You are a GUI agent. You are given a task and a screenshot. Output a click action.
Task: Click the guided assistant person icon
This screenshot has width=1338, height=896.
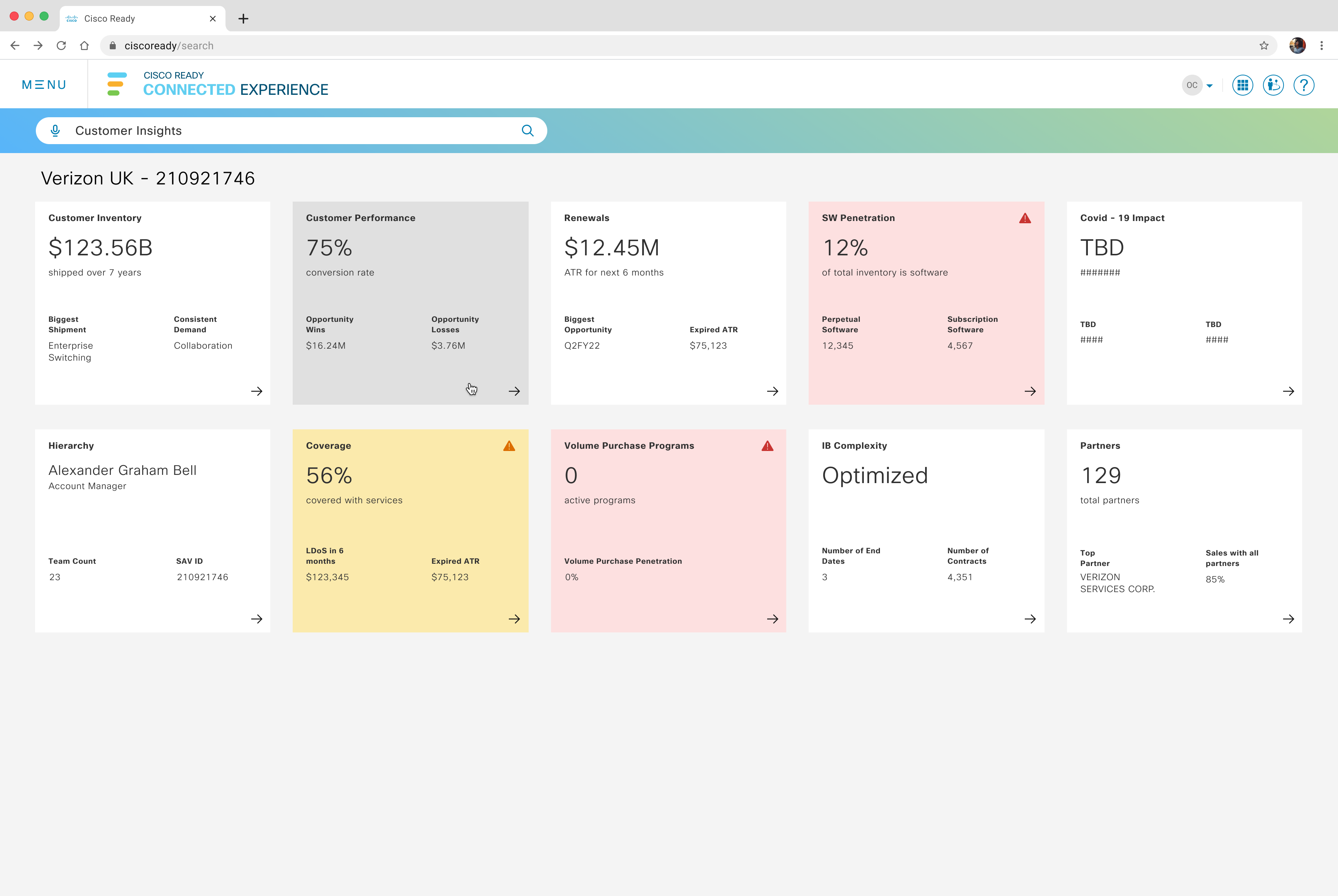1273,85
